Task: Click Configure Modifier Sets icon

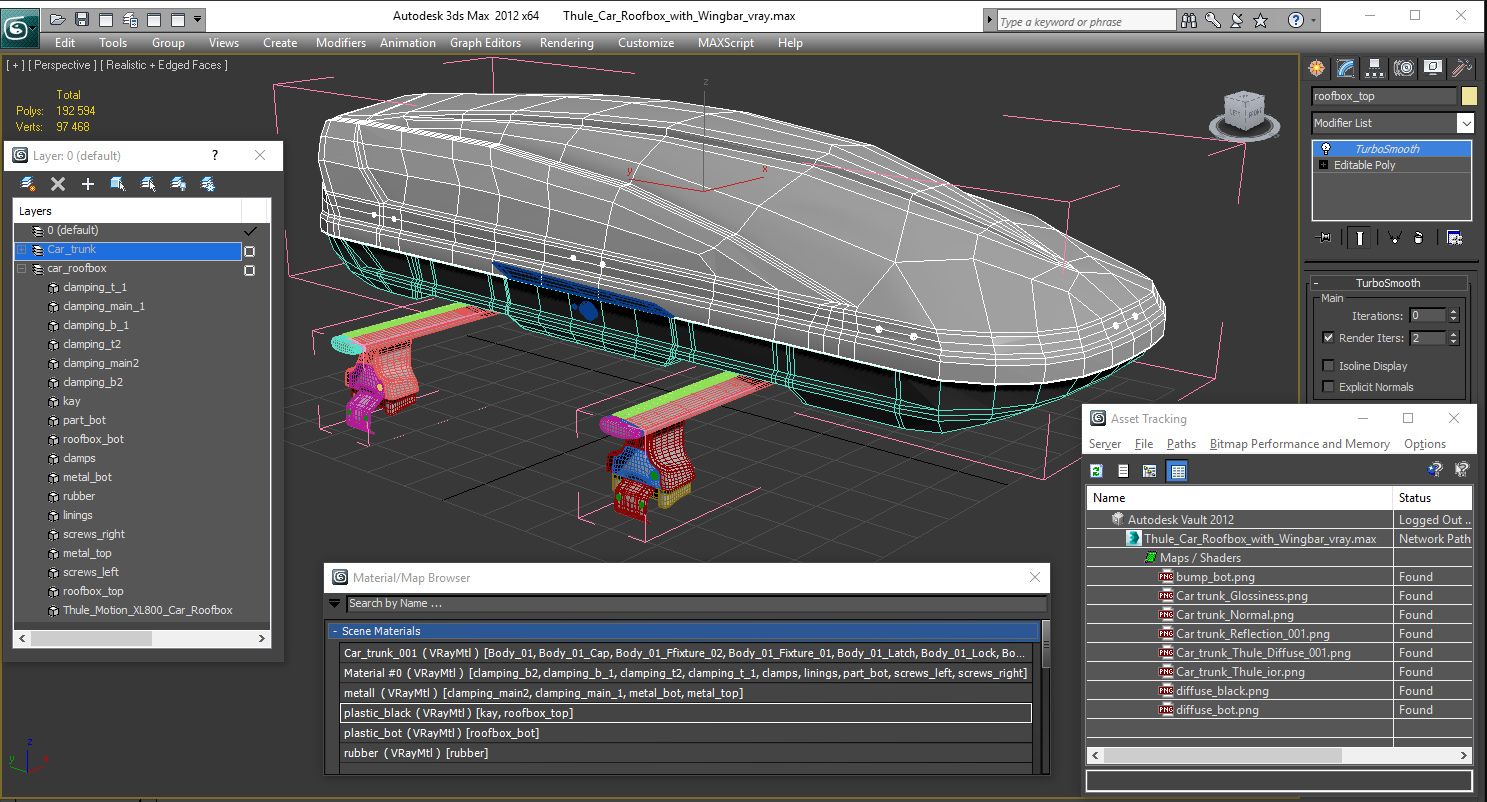Action: coord(1455,238)
